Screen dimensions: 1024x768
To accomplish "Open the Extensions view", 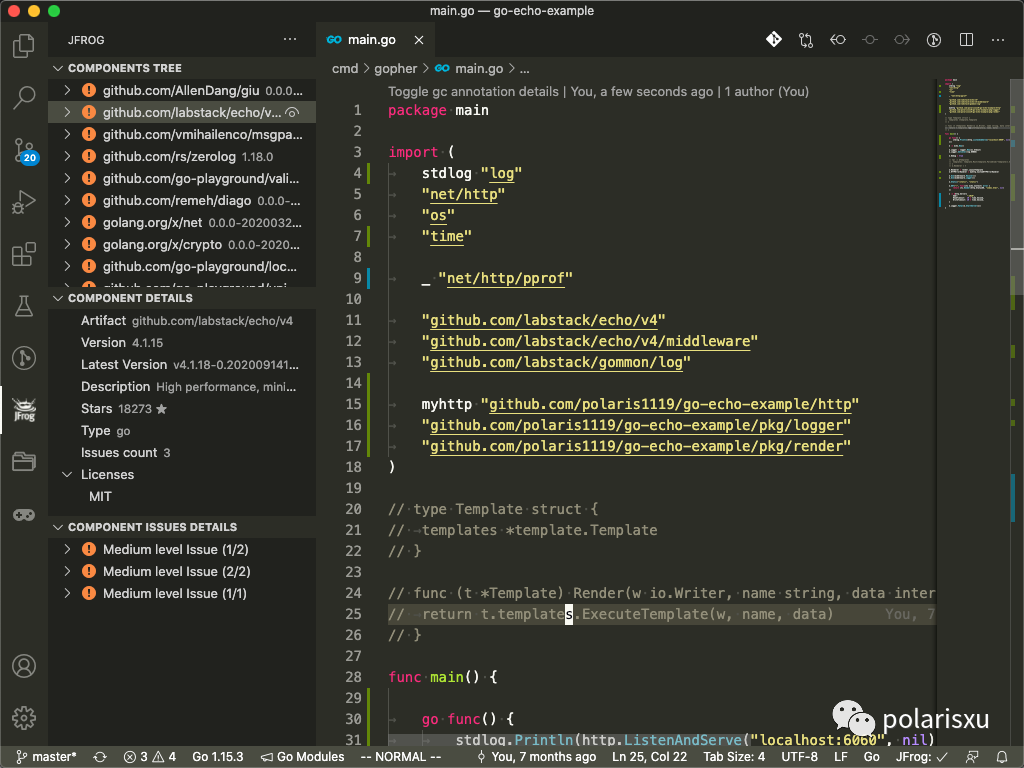I will (24, 254).
